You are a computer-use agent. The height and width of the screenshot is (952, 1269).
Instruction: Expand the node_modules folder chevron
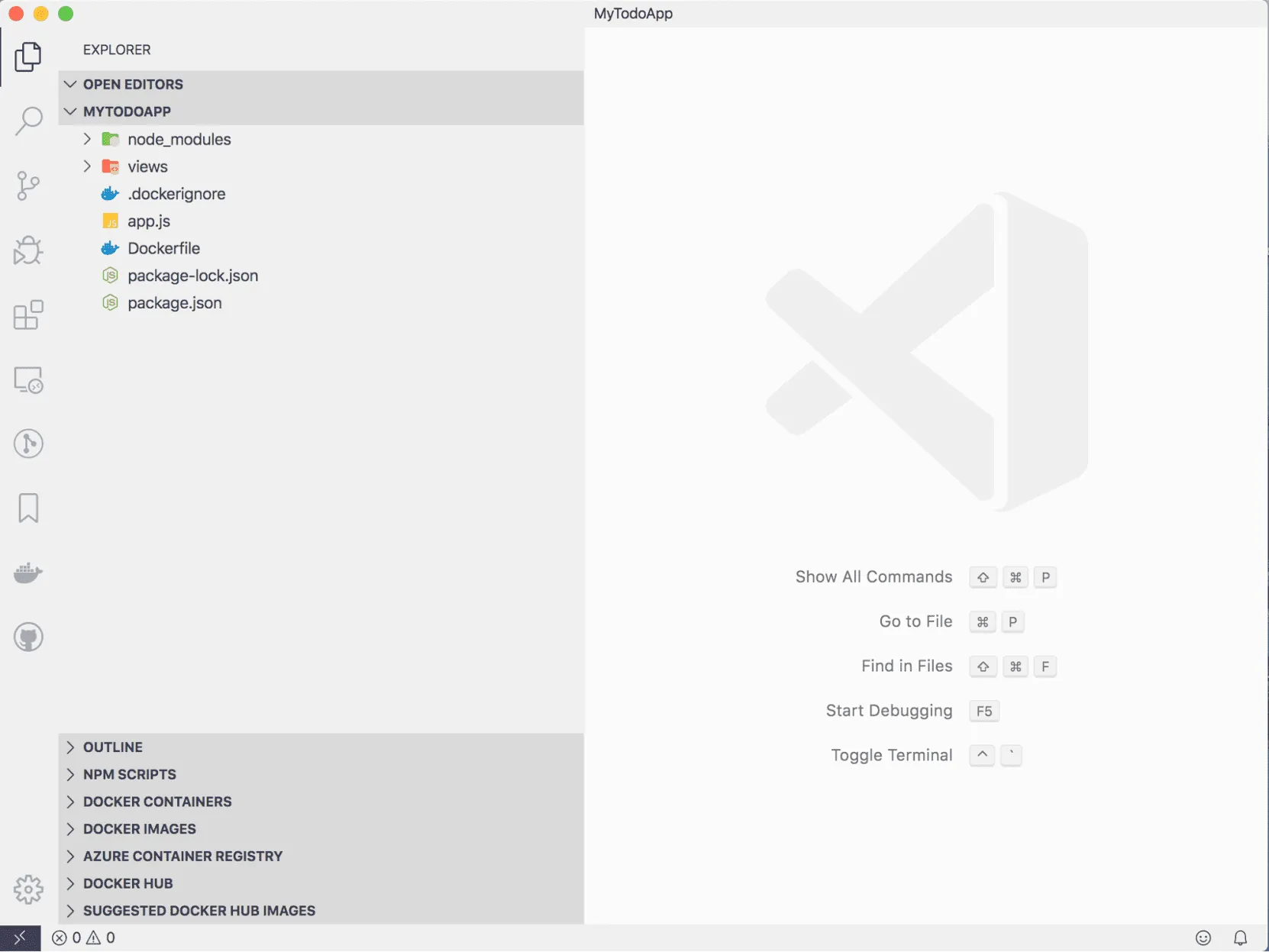tap(87, 139)
